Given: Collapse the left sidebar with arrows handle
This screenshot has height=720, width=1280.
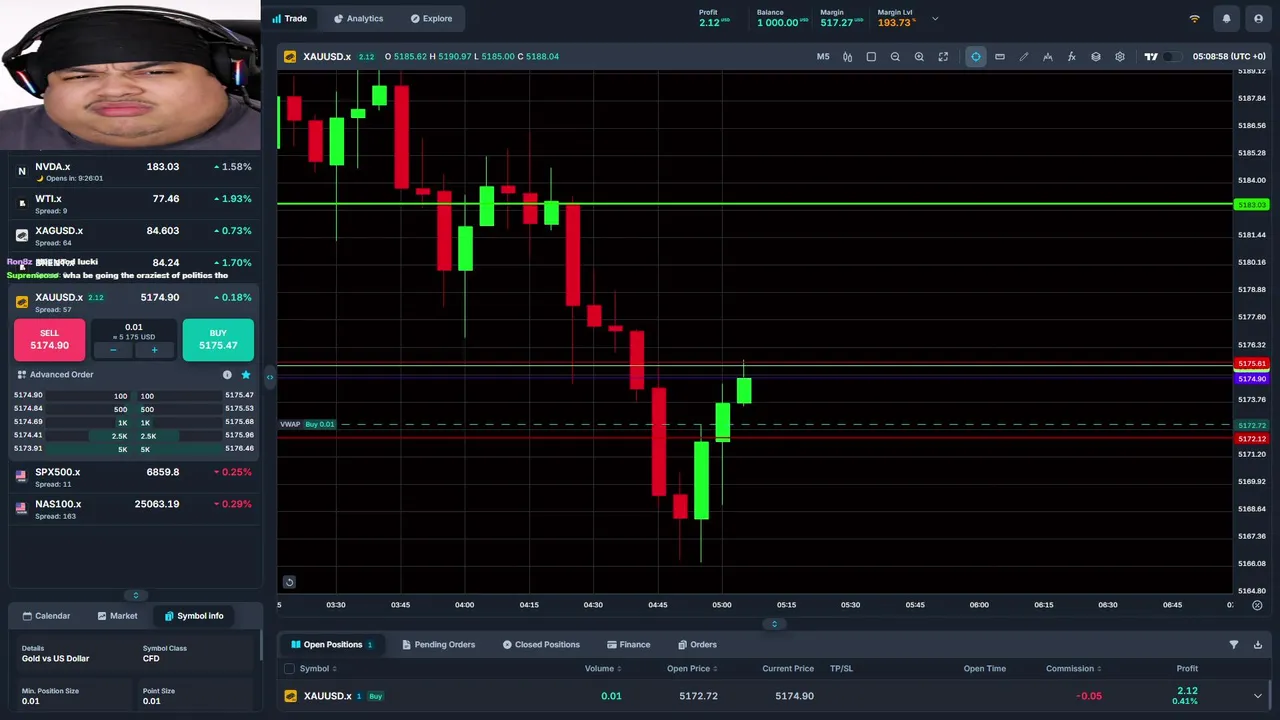Looking at the screenshot, I should pyautogui.click(x=269, y=377).
